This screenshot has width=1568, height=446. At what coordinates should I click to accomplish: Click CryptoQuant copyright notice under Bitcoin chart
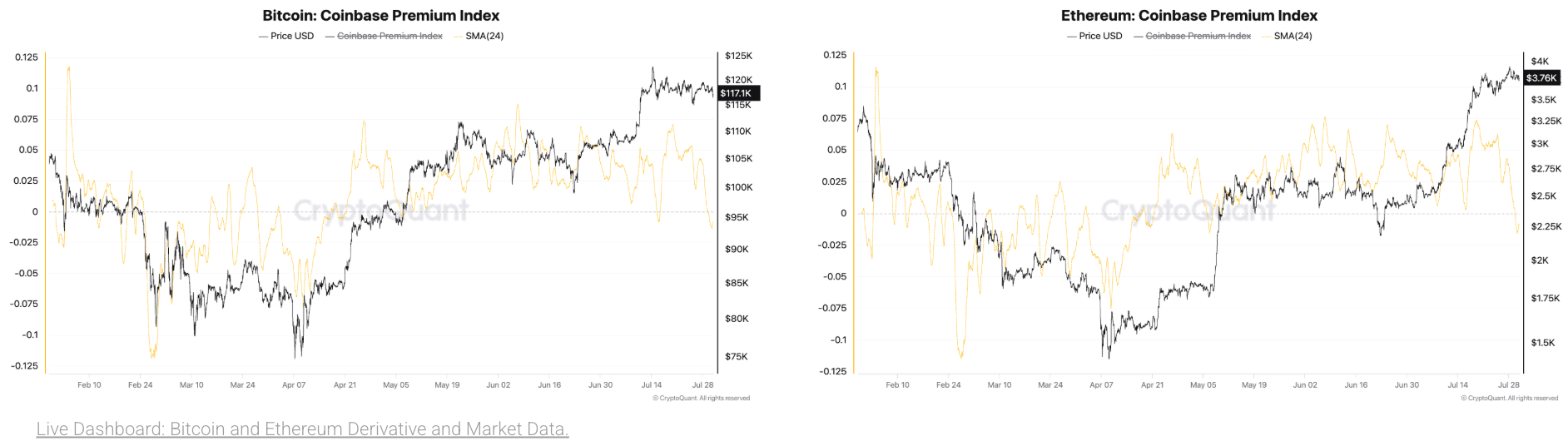(701, 398)
